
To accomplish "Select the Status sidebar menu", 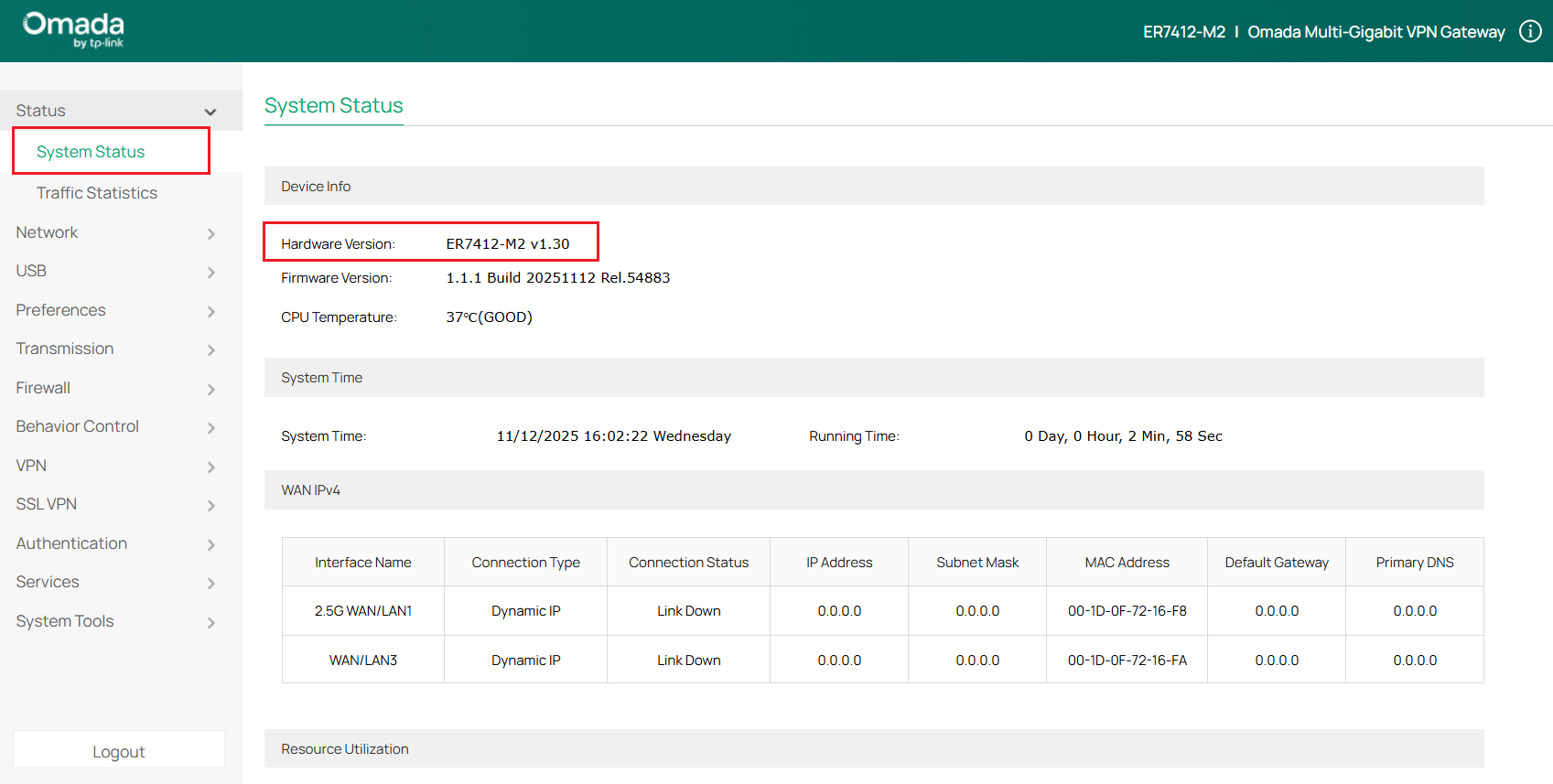I will [121, 111].
